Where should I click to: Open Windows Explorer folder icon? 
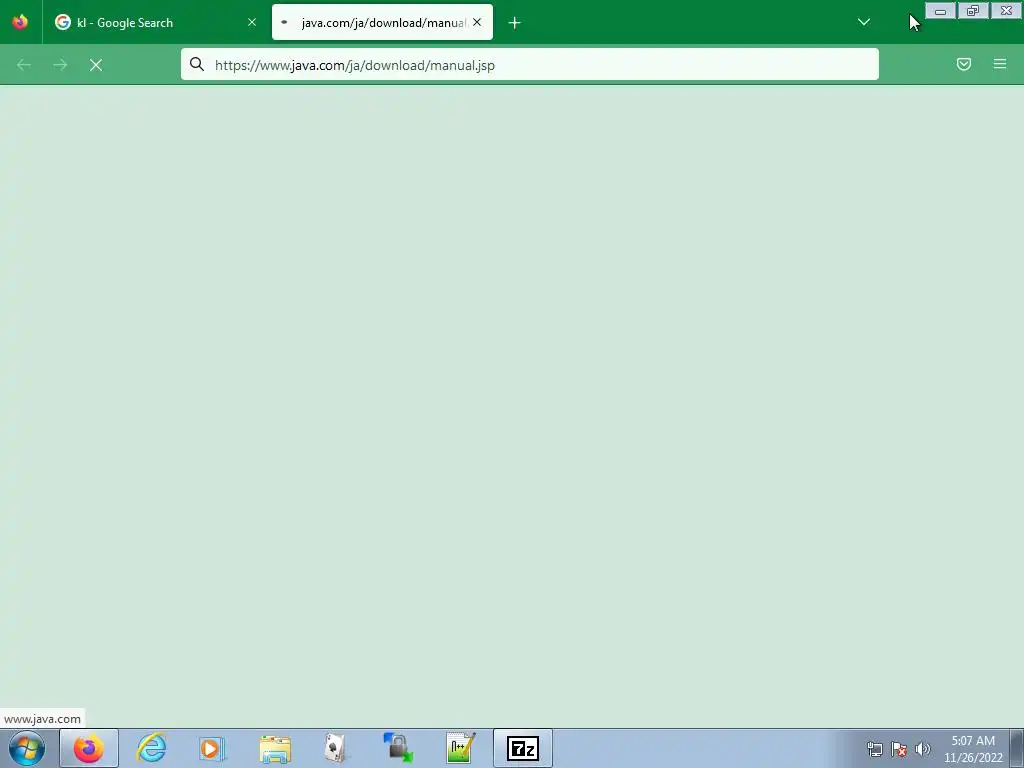point(275,748)
